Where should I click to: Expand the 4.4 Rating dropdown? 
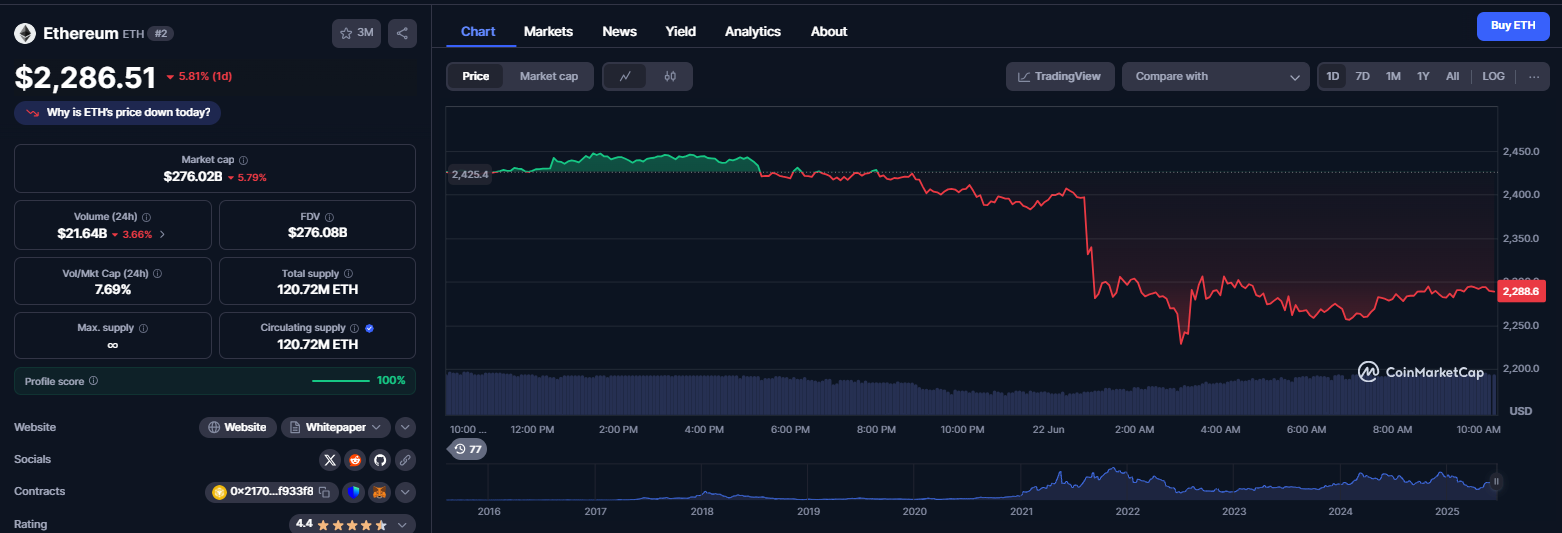point(352,524)
